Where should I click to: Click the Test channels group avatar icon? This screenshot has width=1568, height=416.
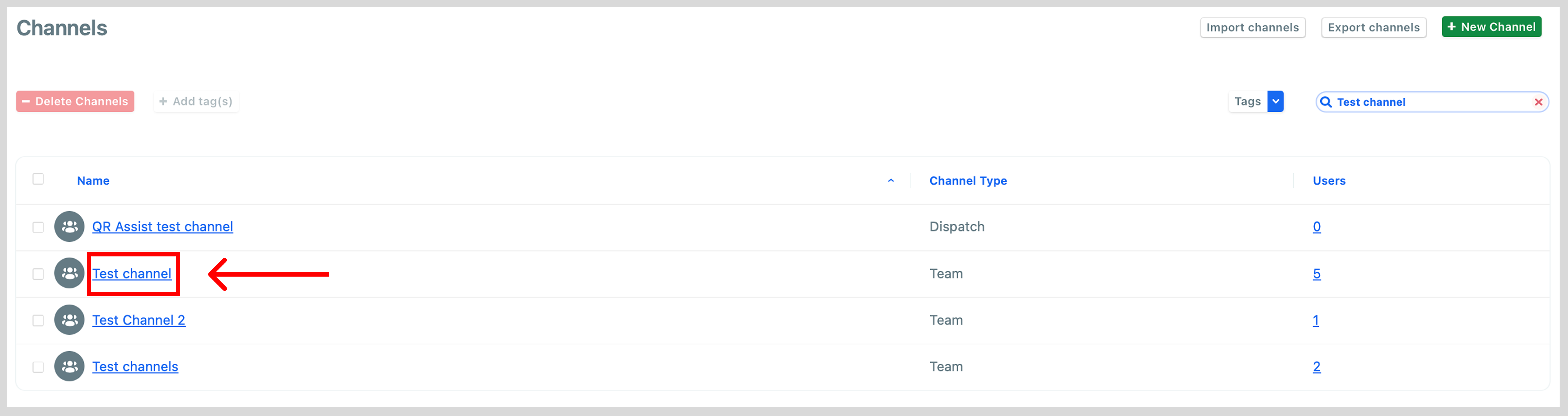pos(69,367)
